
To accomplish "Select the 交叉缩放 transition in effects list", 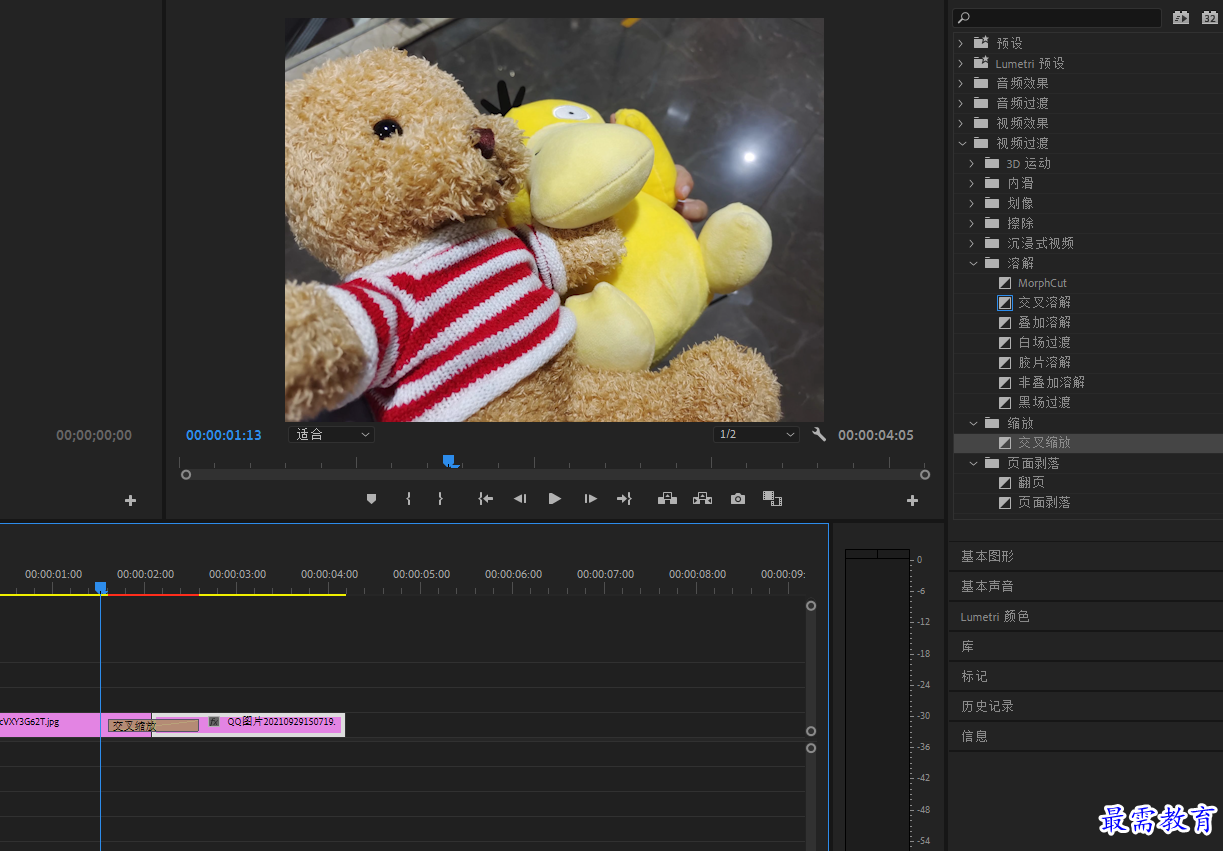I will click(1044, 442).
